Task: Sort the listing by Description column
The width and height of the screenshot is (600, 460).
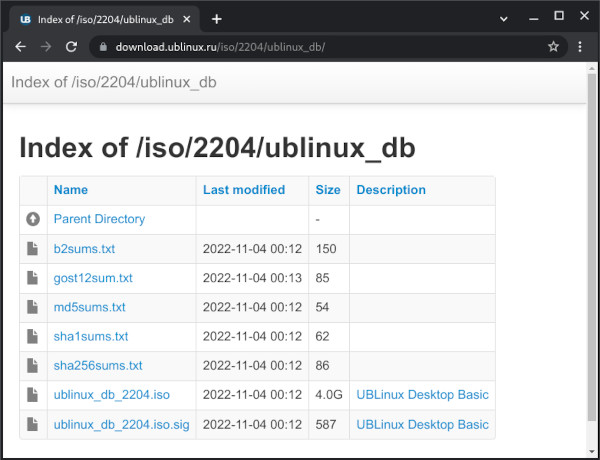Action: tap(391, 190)
